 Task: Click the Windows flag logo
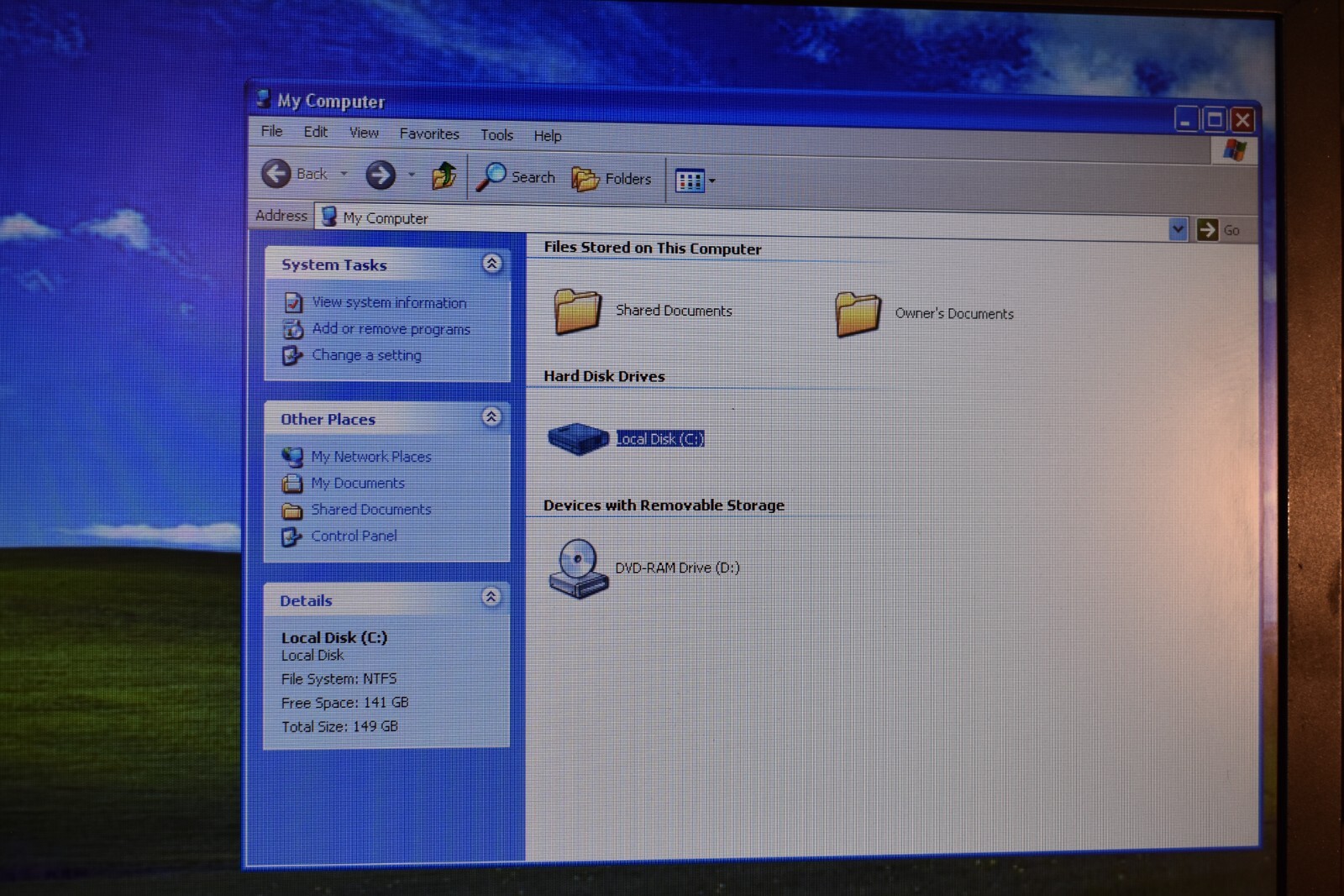pos(1235,150)
